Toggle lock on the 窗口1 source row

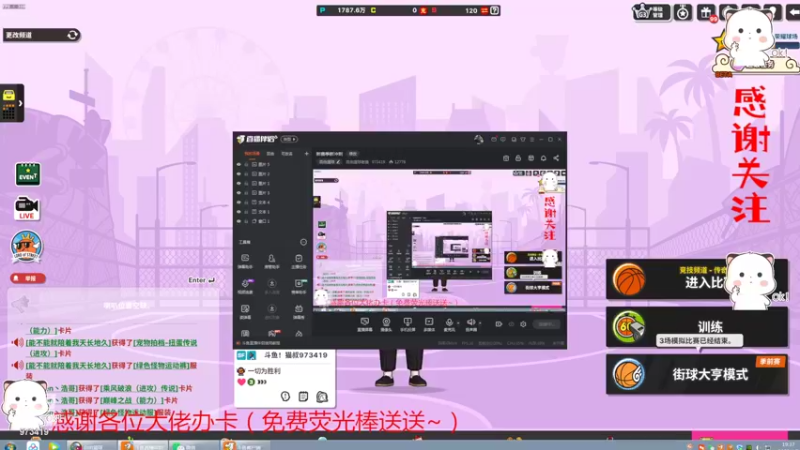coord(246,221)
